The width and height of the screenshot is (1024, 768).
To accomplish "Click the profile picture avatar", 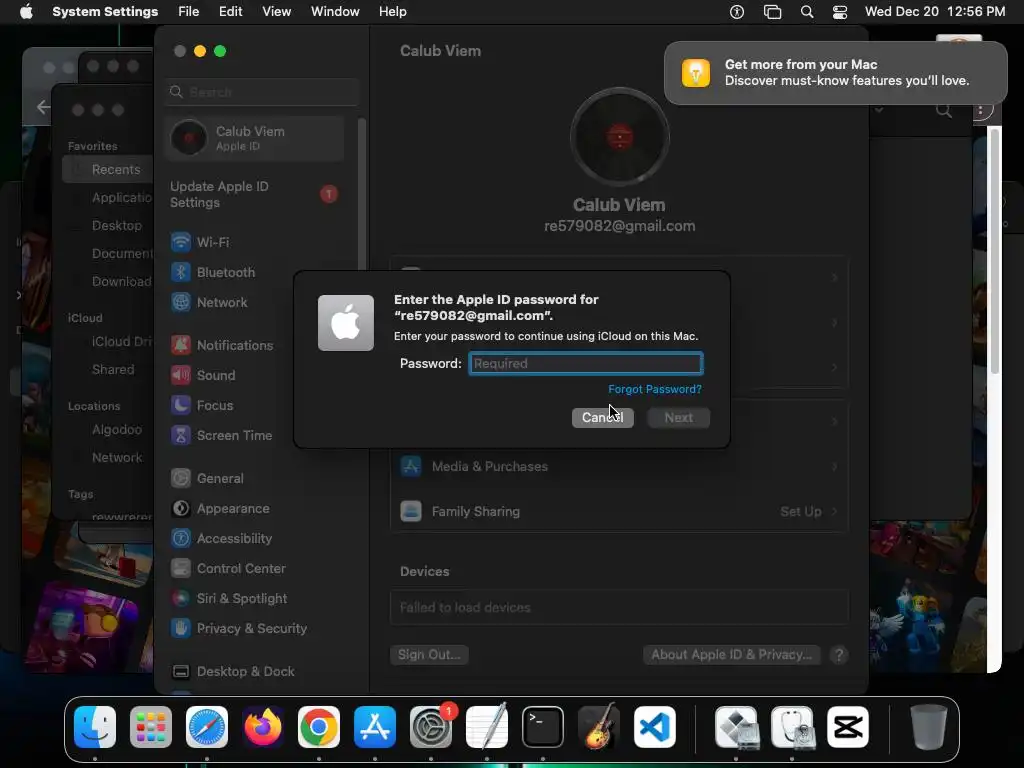I will click(620, 137).
